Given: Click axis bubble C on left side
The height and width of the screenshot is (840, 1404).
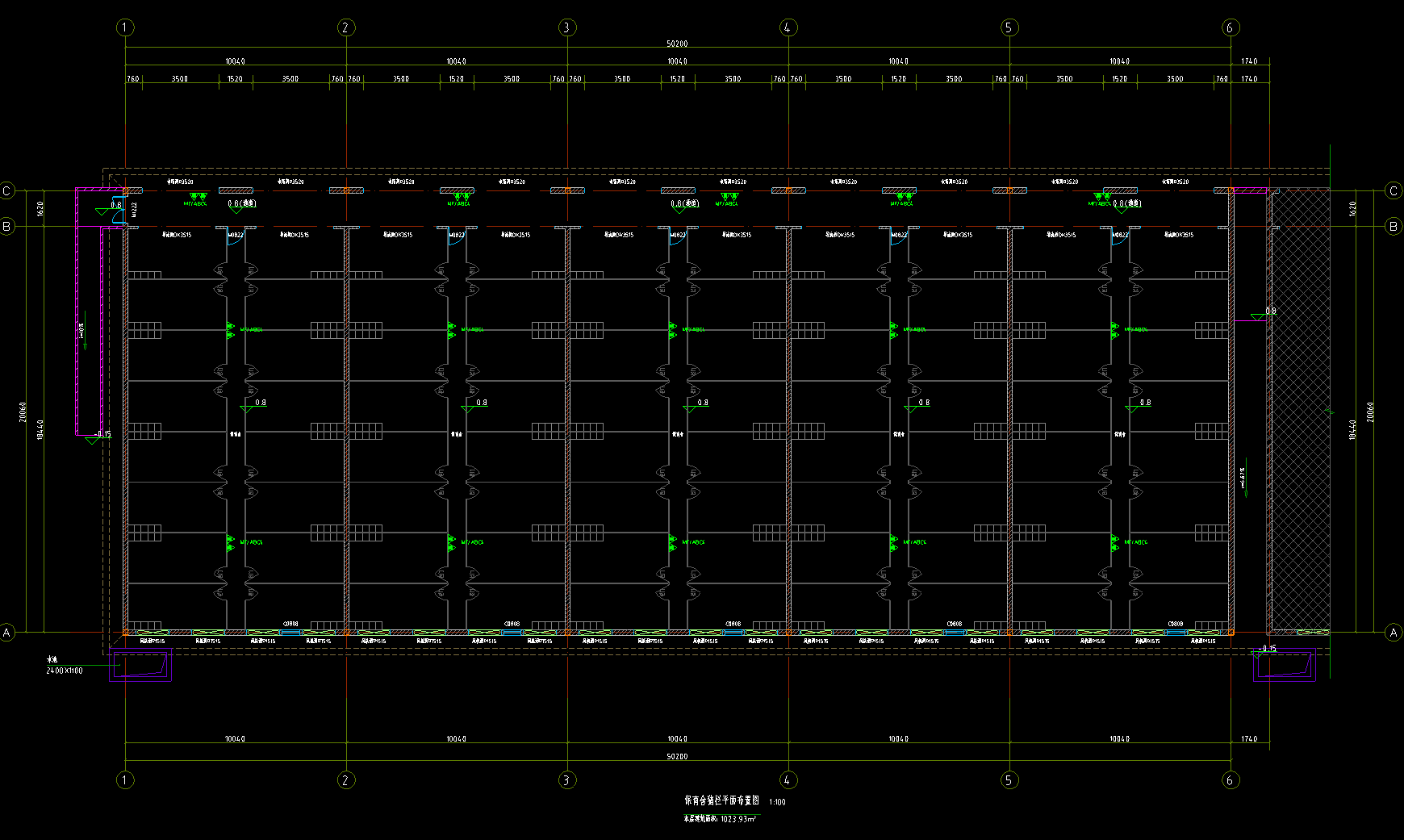Looking at the screenshot, I should tap(7, 191).
